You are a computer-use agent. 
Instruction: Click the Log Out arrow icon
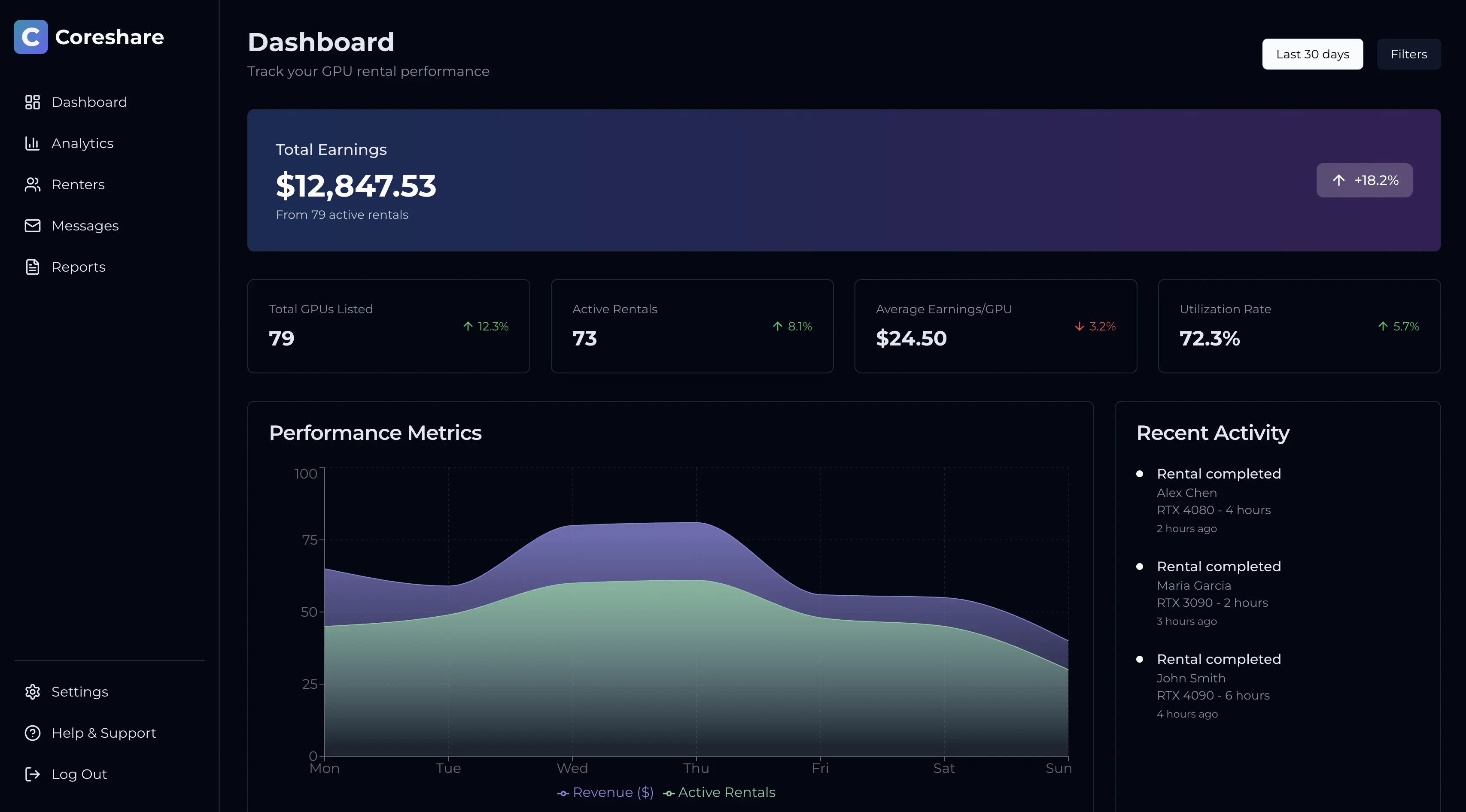pos(33,775)
